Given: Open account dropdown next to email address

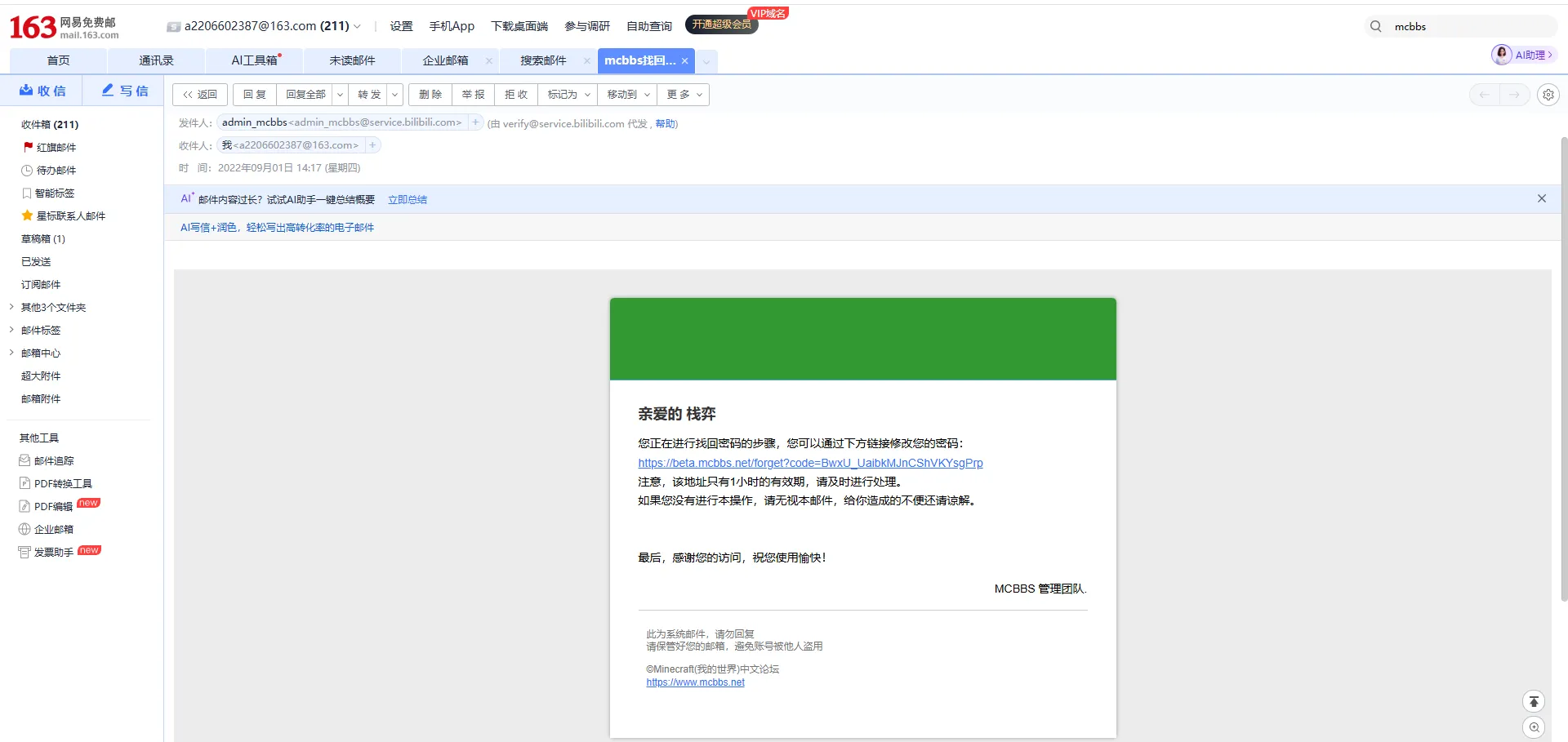Looking at the screenshot, I should tap(357, 27).
